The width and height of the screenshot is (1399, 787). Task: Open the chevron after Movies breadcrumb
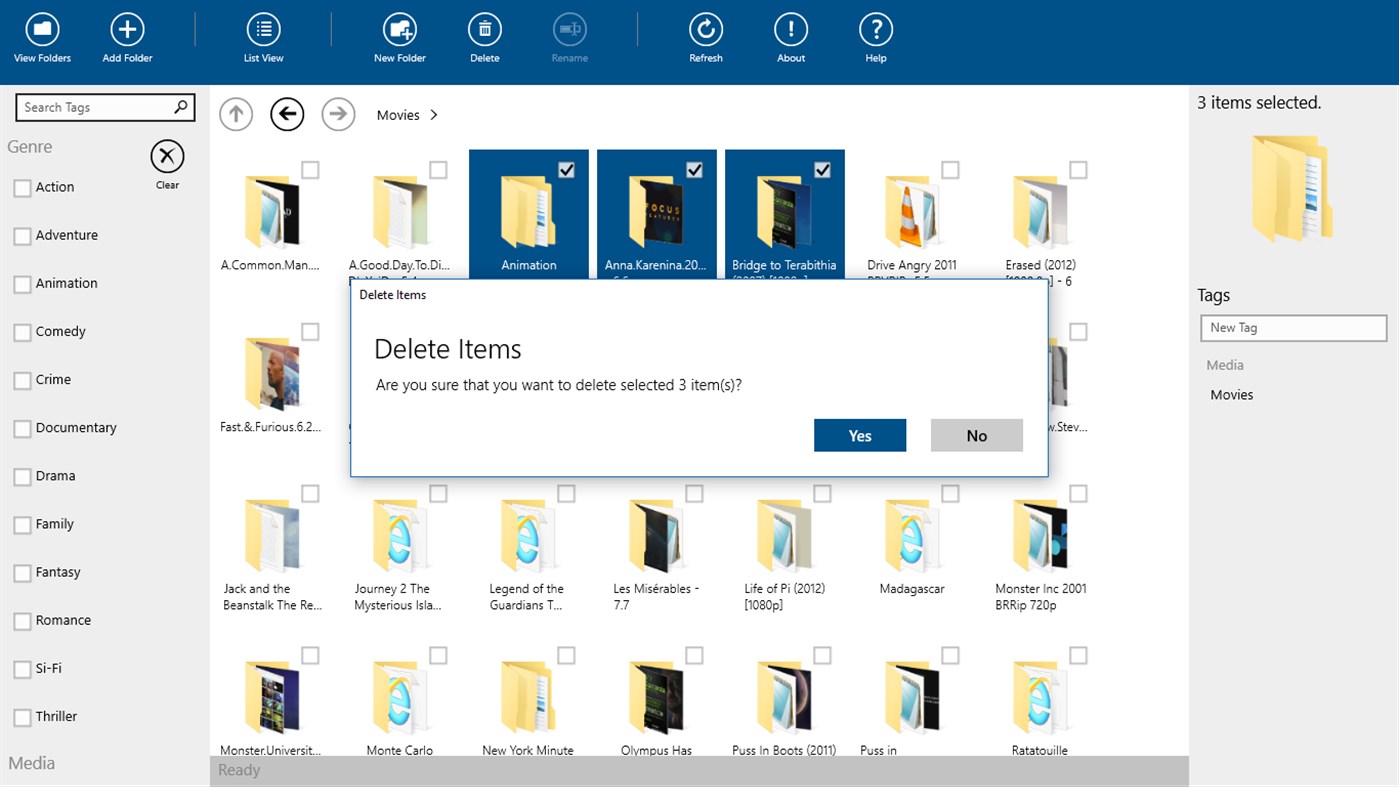(x=433, y=114)
